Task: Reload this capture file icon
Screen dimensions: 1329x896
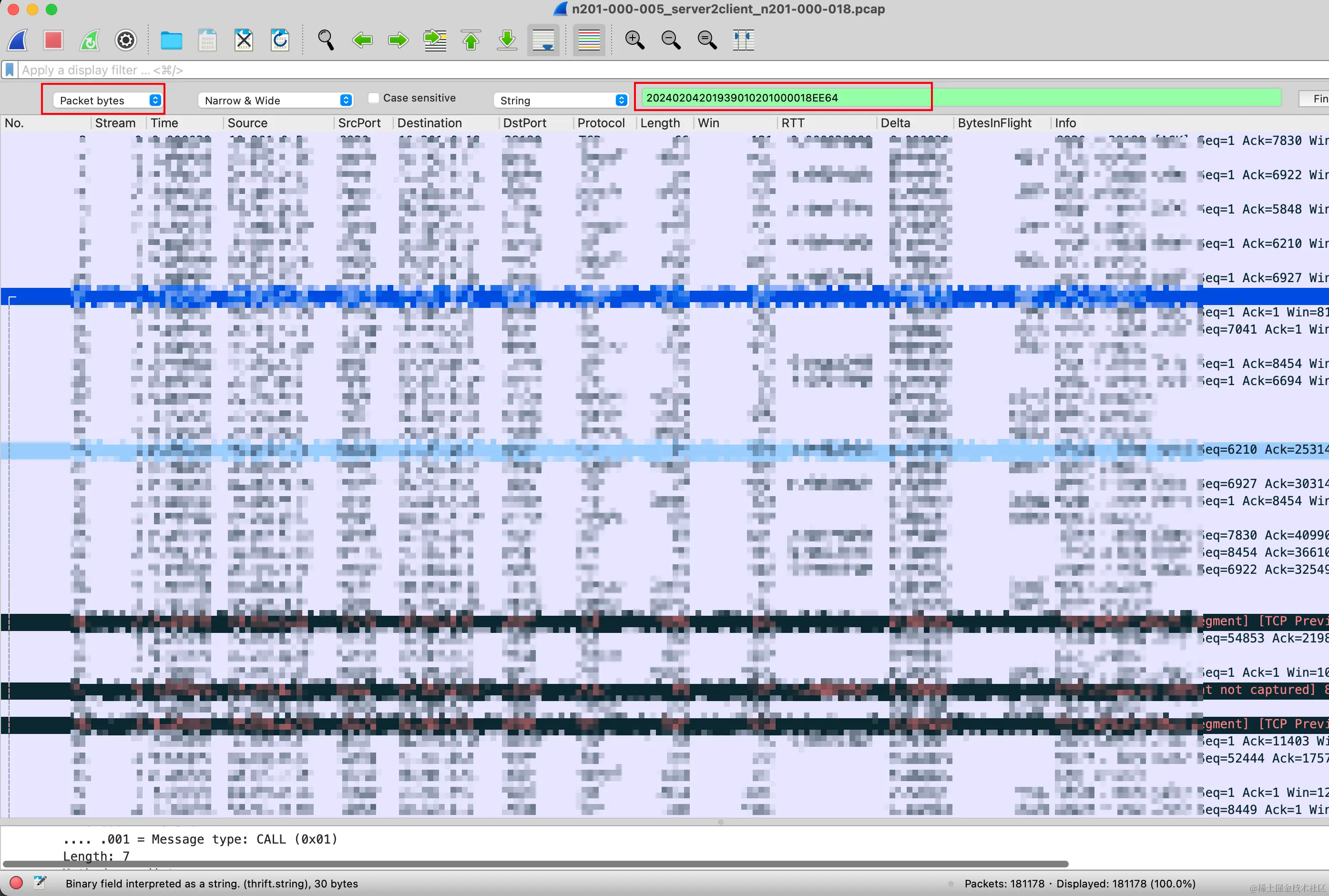Action: point(280,40)
